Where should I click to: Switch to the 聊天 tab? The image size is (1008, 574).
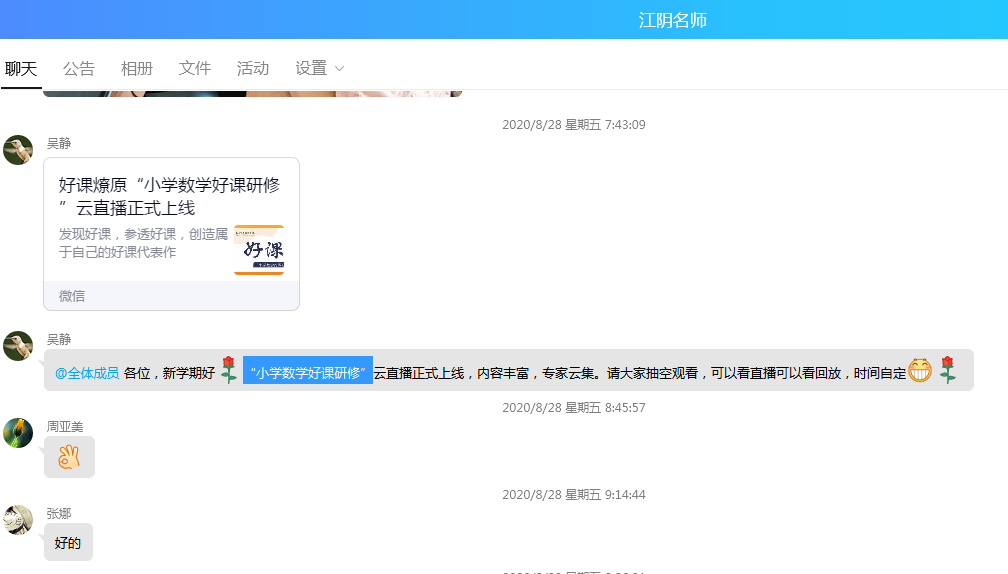tap(21, 68)
